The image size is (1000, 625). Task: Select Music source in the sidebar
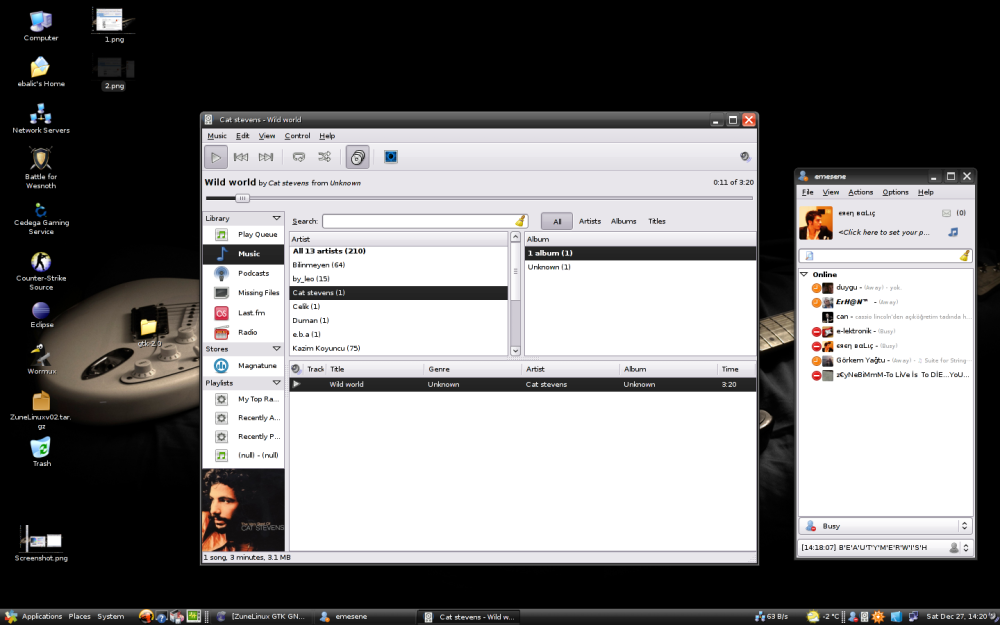pyautogui.click(x=243, y=254)
